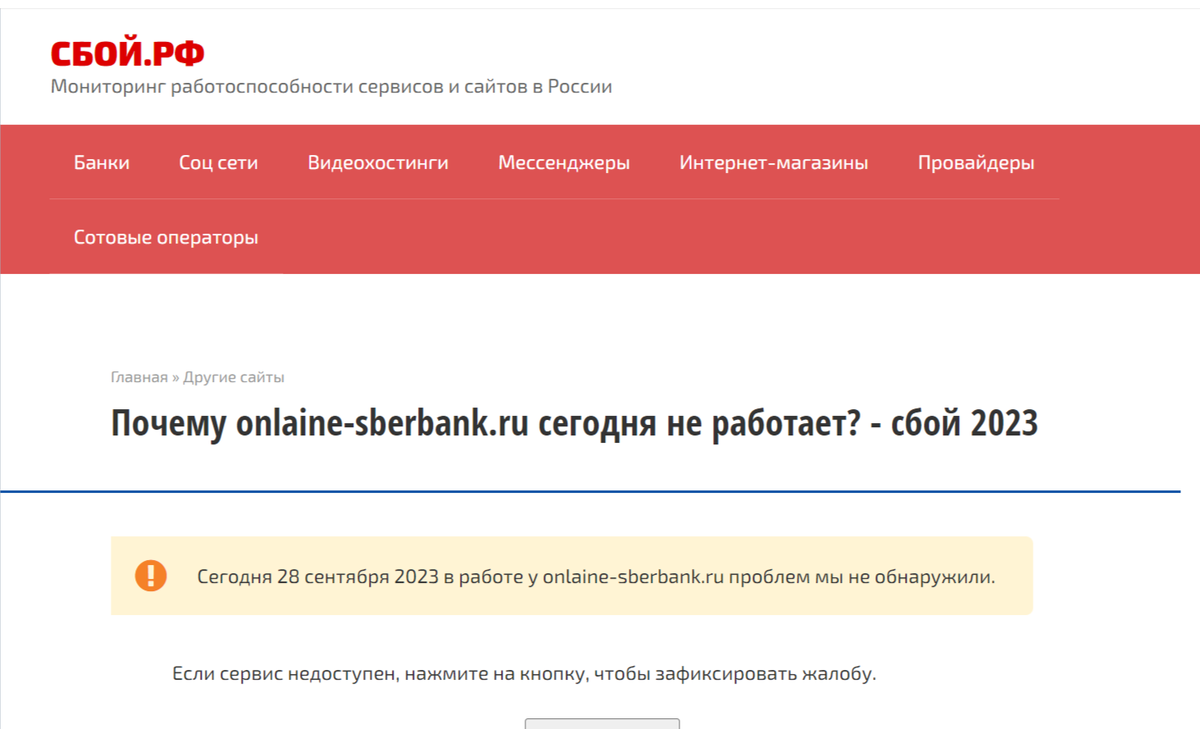Click the page heading about onlaine-sberbank.ru

574,424
